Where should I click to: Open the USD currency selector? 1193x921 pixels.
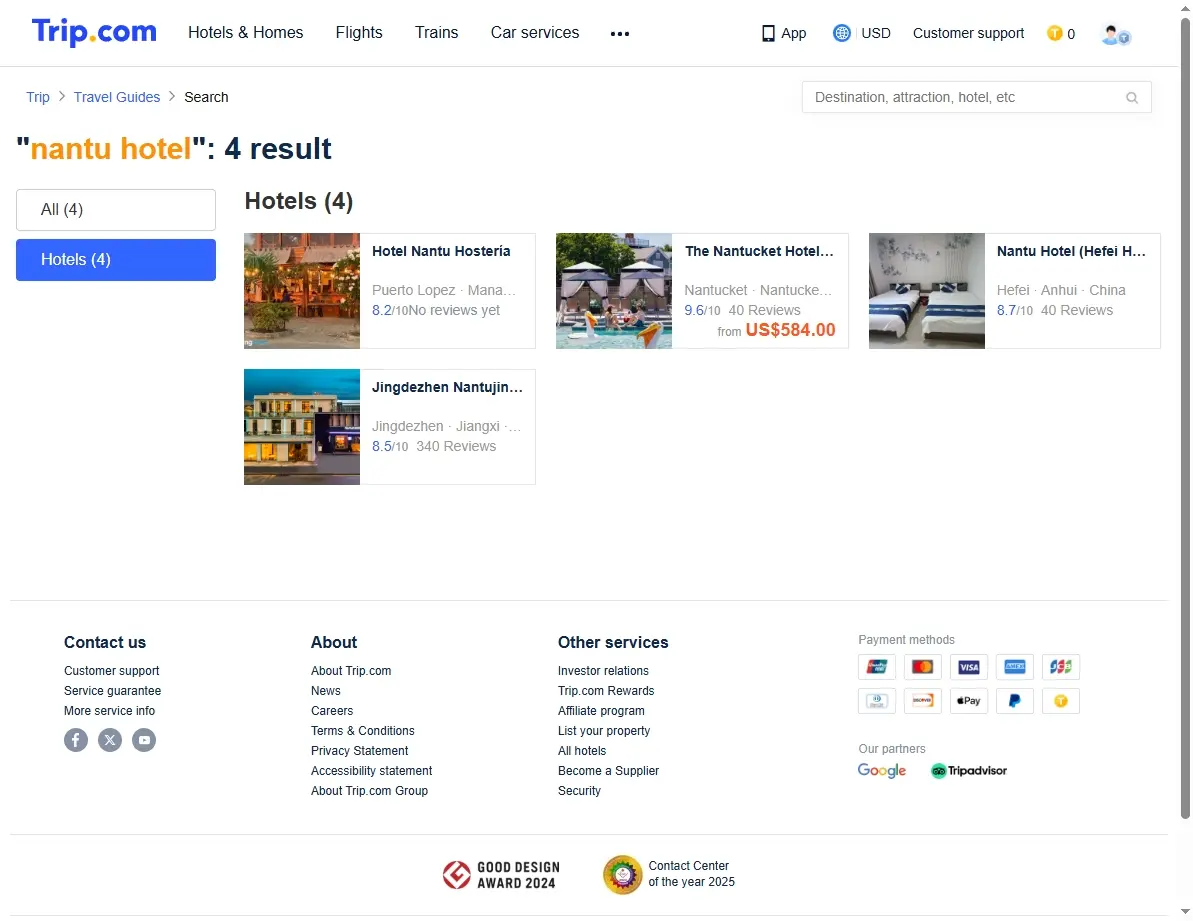[876, 33]
